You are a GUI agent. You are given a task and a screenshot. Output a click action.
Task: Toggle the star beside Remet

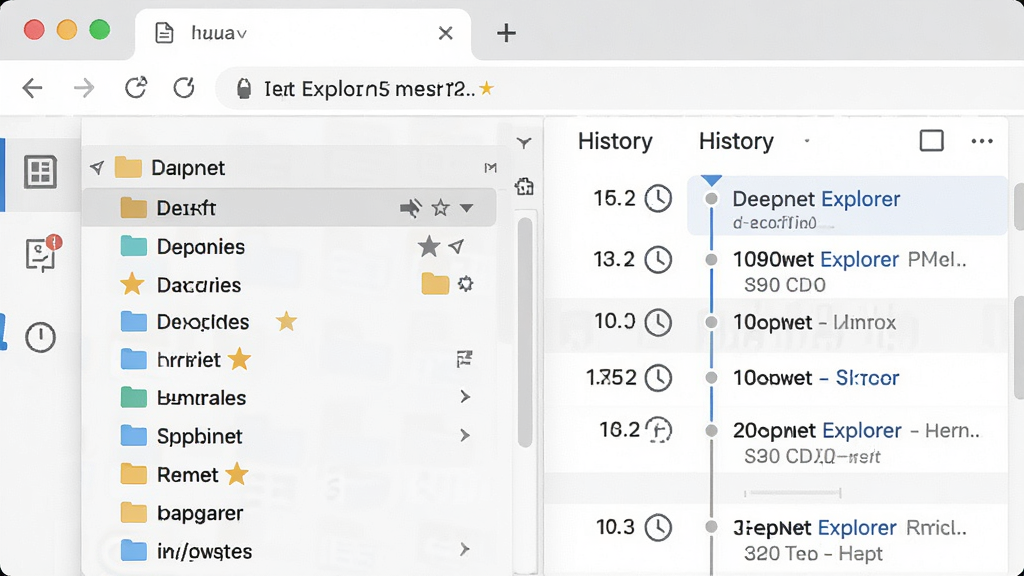[x=236, y=474]
